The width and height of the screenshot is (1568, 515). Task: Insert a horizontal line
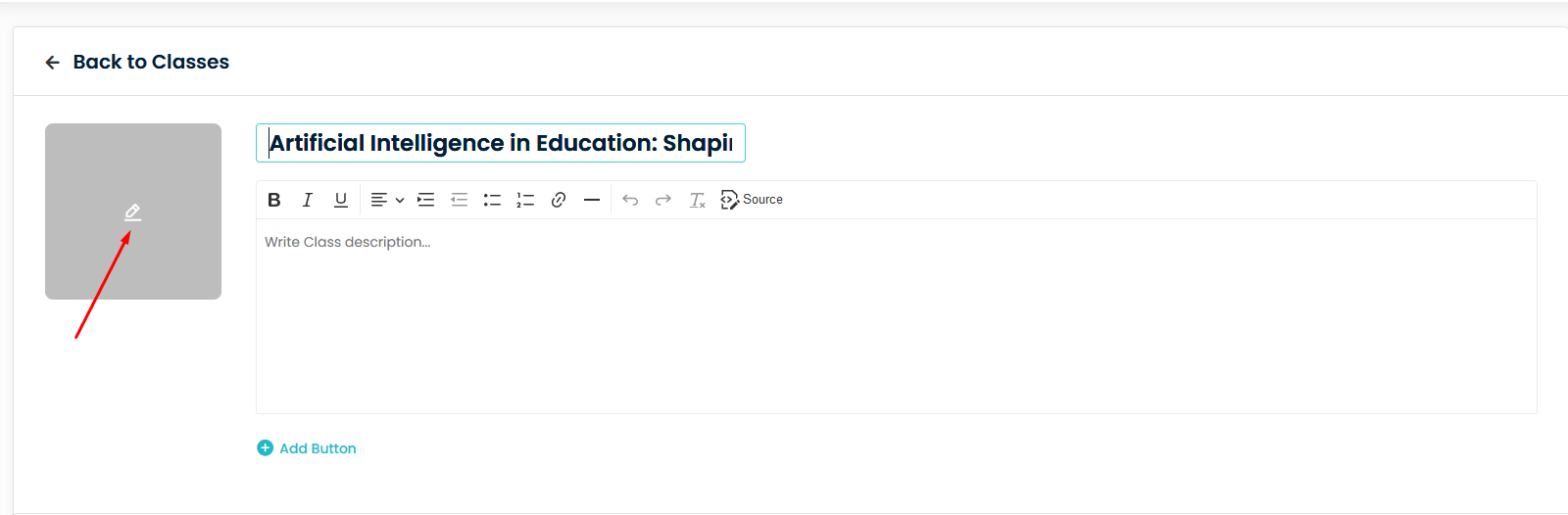[592, 200]
